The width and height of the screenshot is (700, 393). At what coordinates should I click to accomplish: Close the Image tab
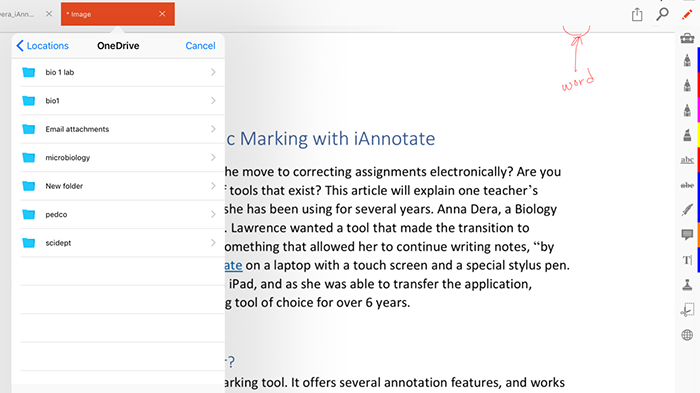pos(162,14)
